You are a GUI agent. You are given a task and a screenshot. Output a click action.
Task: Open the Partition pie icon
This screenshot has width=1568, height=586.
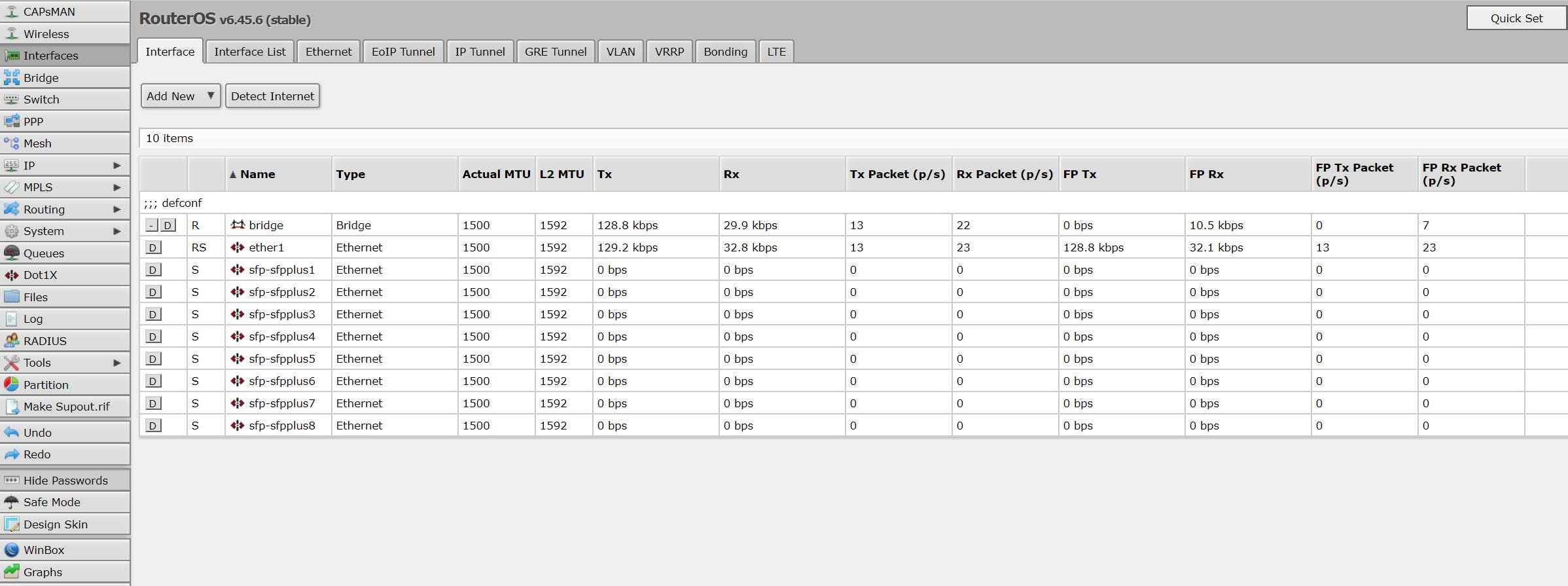(x=11, y=384)
